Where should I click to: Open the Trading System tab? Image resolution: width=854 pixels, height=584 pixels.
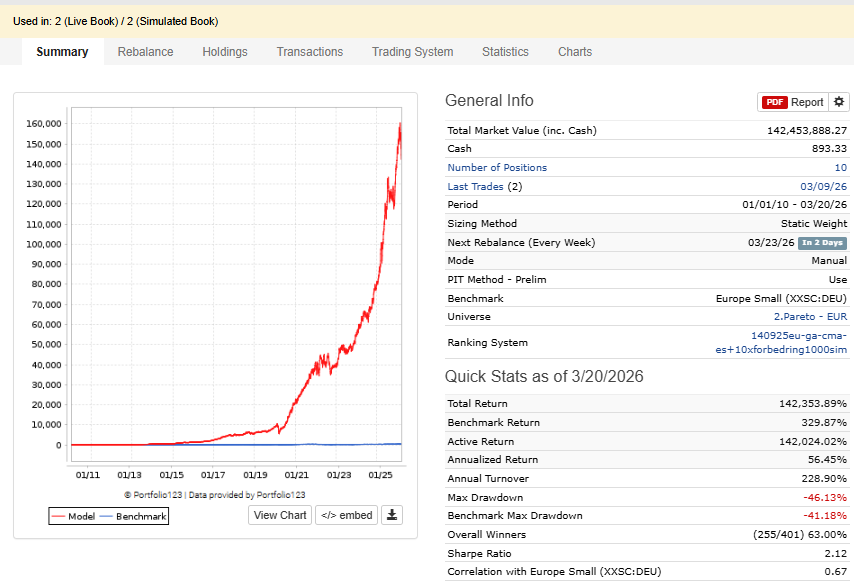[412, 52]
